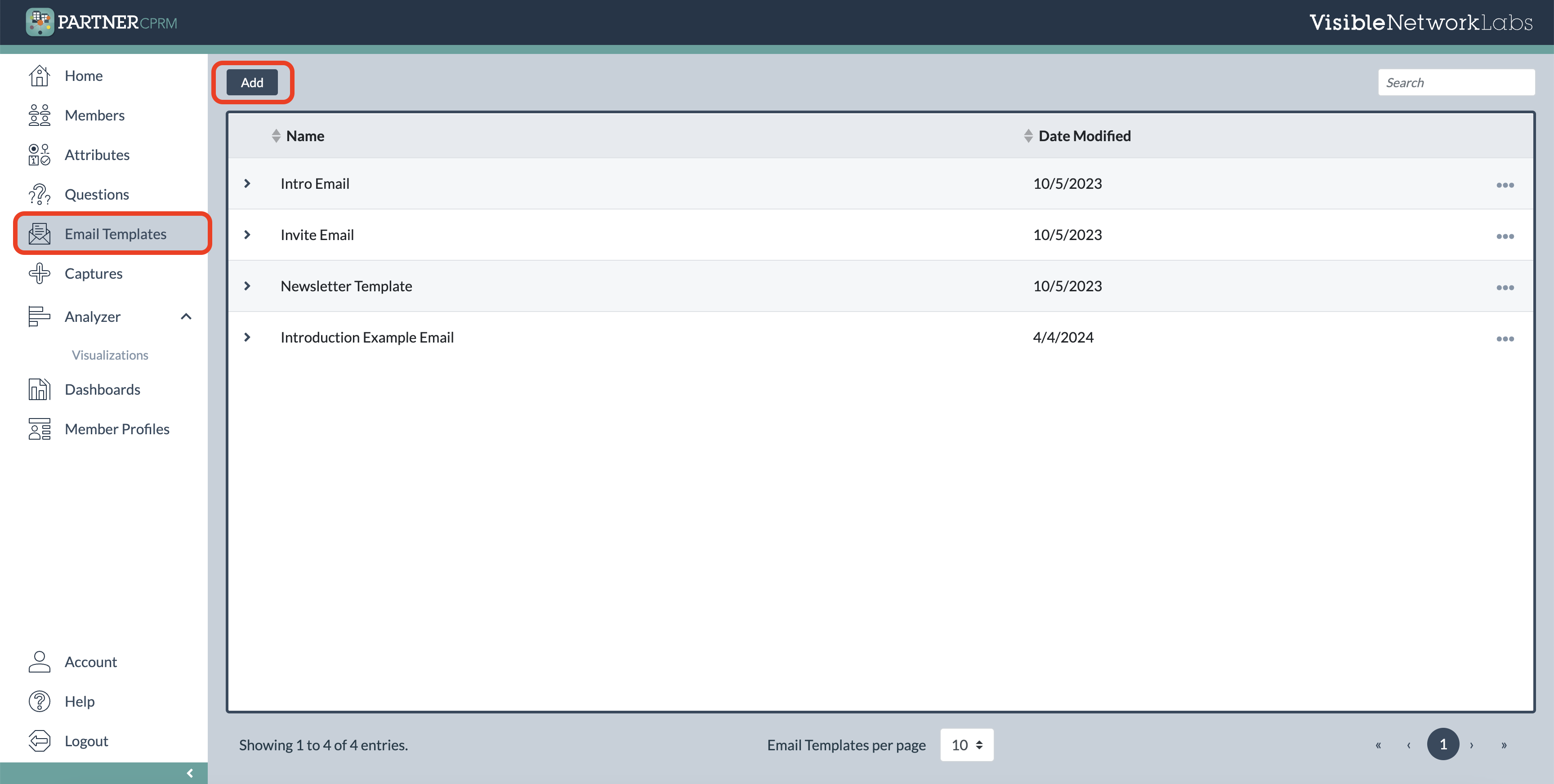1554x784 pixels.
Task: Expand the Intro Email row
Action: pos(247,183)
